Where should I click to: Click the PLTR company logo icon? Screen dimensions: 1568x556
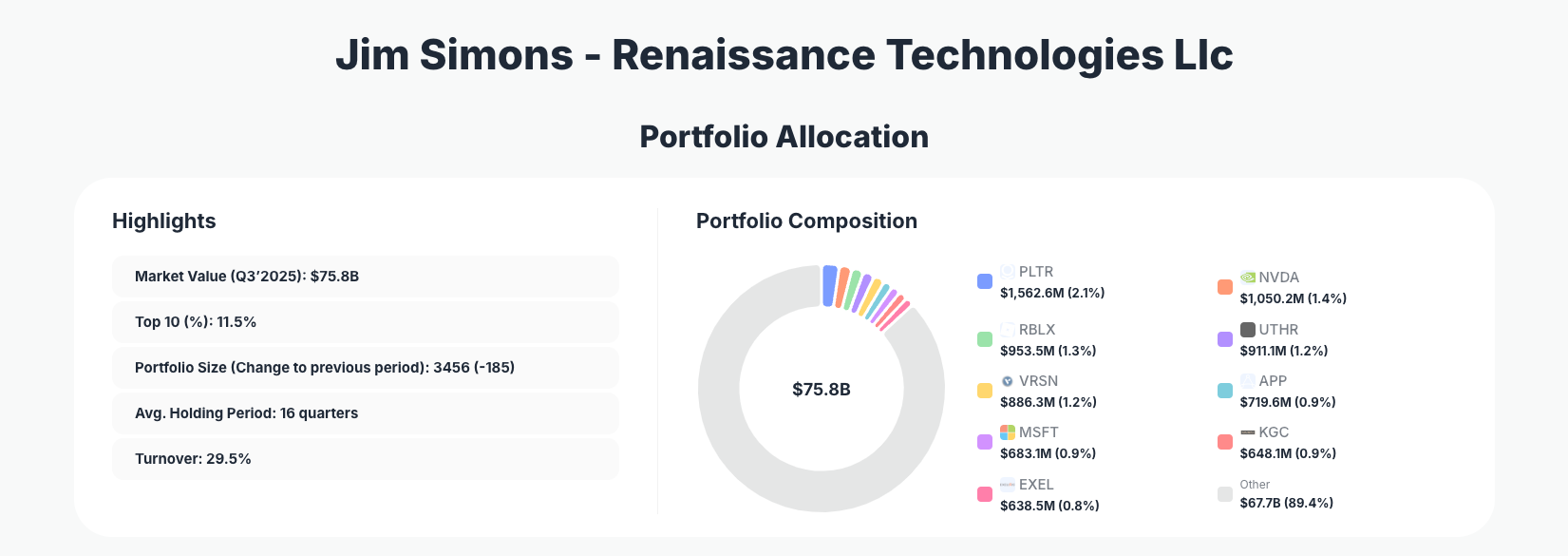1008,271
